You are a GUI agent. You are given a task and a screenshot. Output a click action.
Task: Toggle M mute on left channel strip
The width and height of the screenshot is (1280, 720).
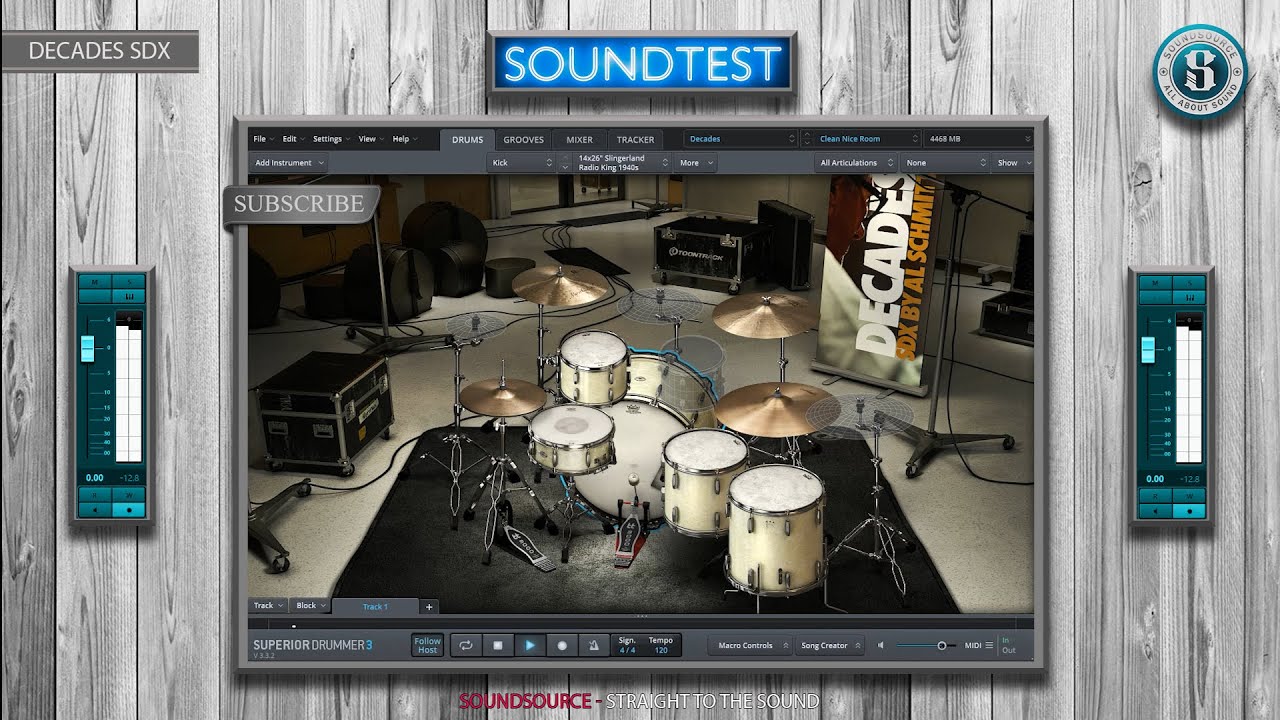pyautogui.click(x=96, y=283)
